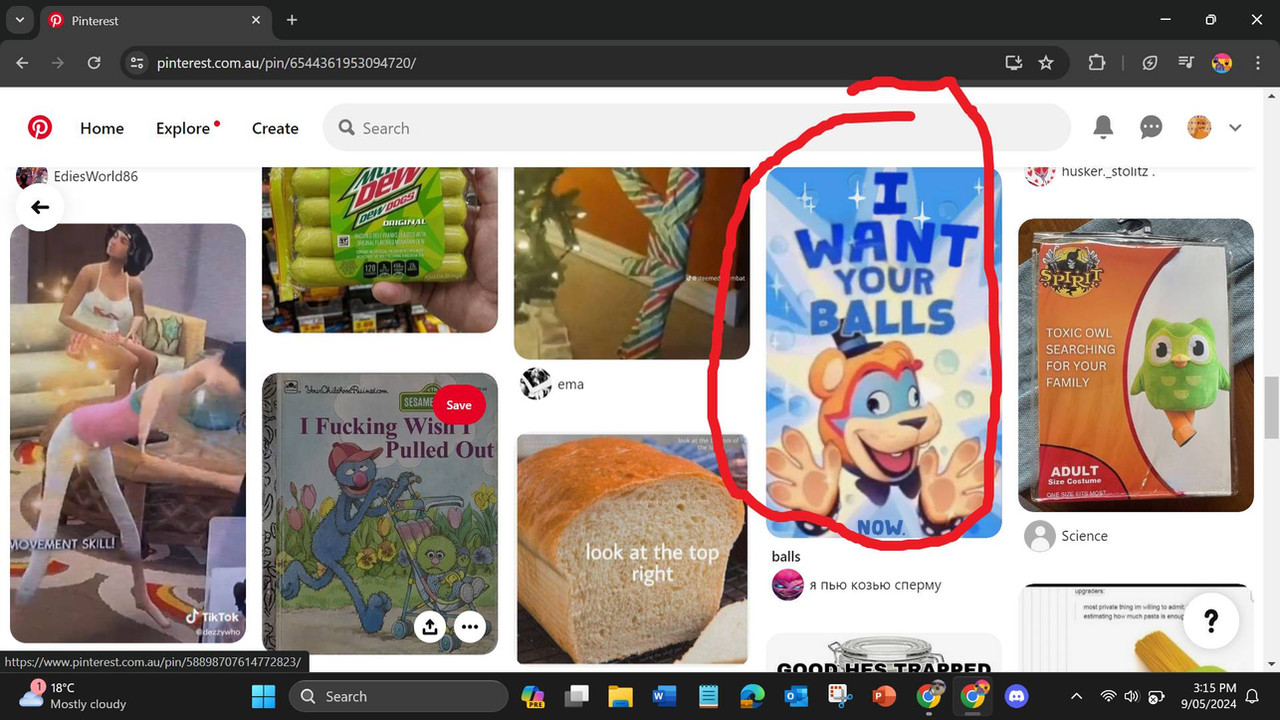Image resolution: width=1280 pixels, height=720 pixels.
Task: Open Microsoft Edge from taskbar
Action: point(753,696)
